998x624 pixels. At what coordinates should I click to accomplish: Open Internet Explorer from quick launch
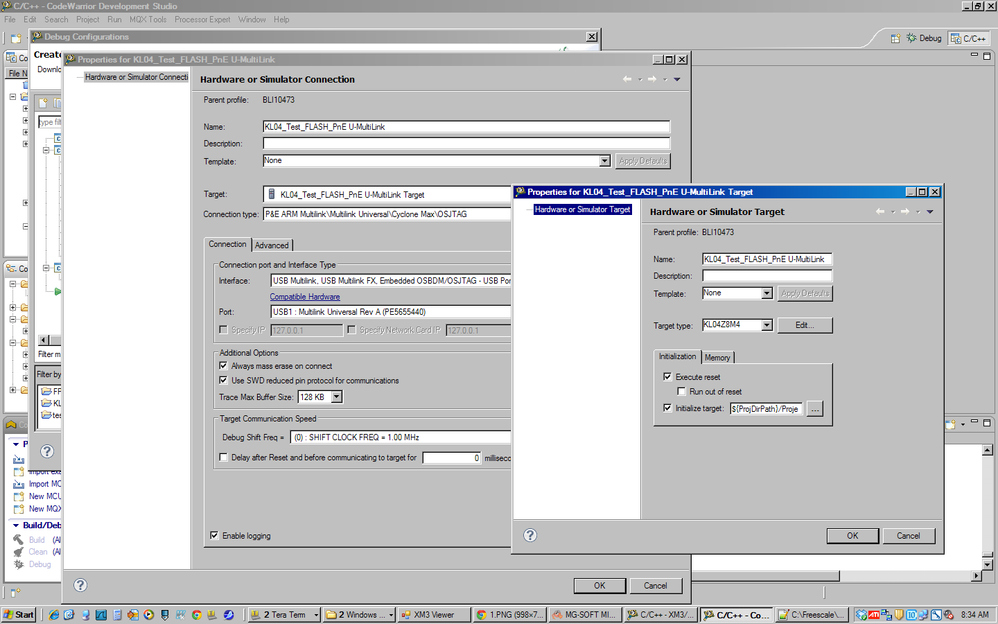point(53,614)
